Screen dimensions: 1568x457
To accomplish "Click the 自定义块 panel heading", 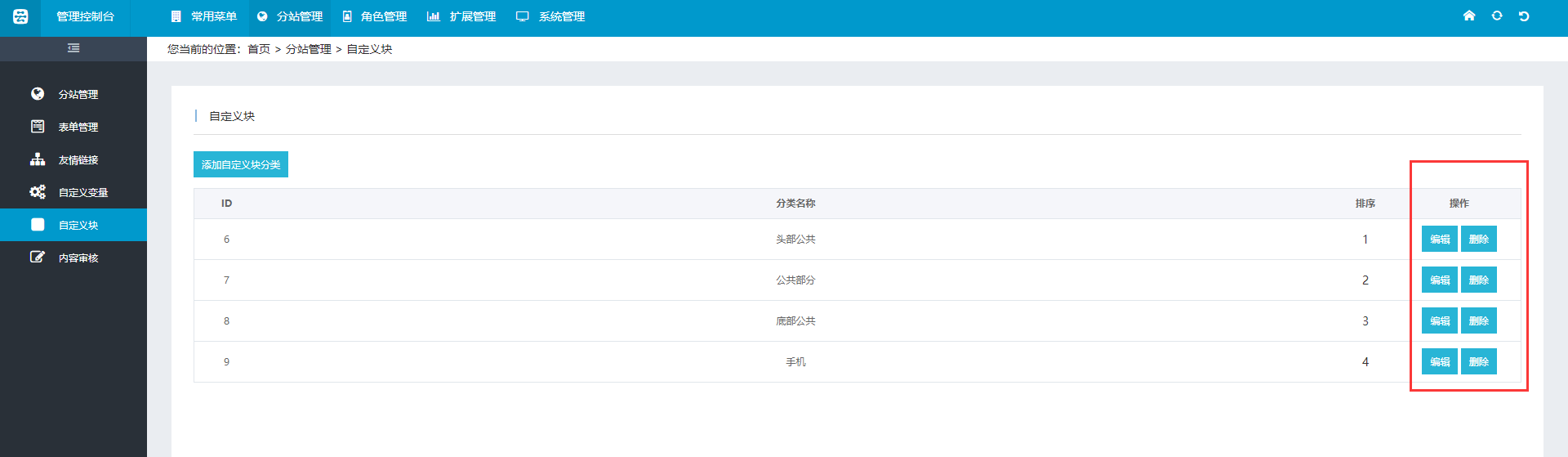I will (x=232, y=116).
